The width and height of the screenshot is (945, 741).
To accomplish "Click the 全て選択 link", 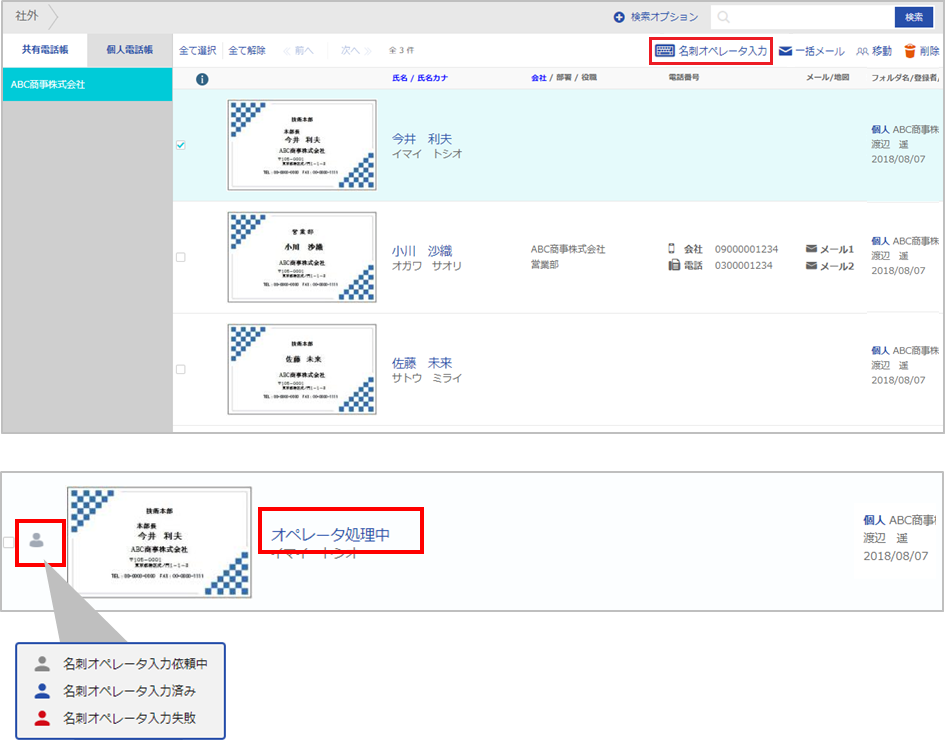I will [197, 50].
